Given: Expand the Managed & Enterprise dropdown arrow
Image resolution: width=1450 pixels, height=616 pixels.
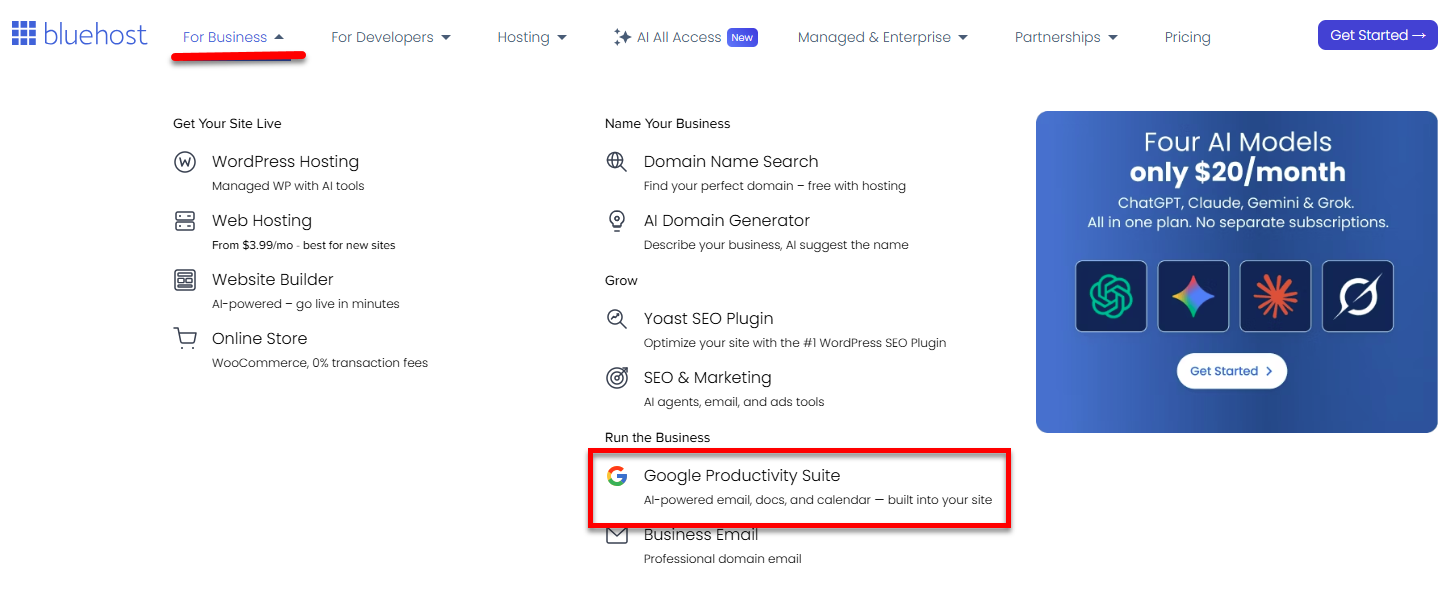Looking at the screenshot, I should 963,37.
